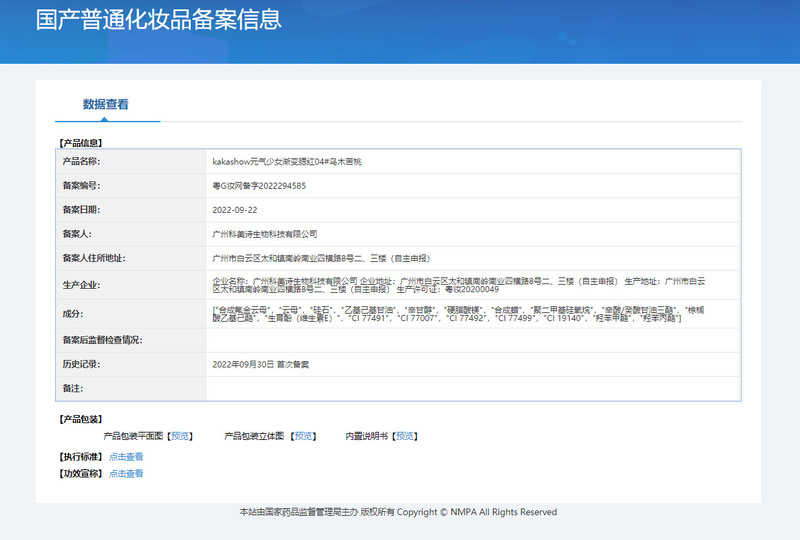This screenshot has width=800, height=540.
Task: Click 点击查看 next to 功效宣称
Action: click(x=126, y=474)
